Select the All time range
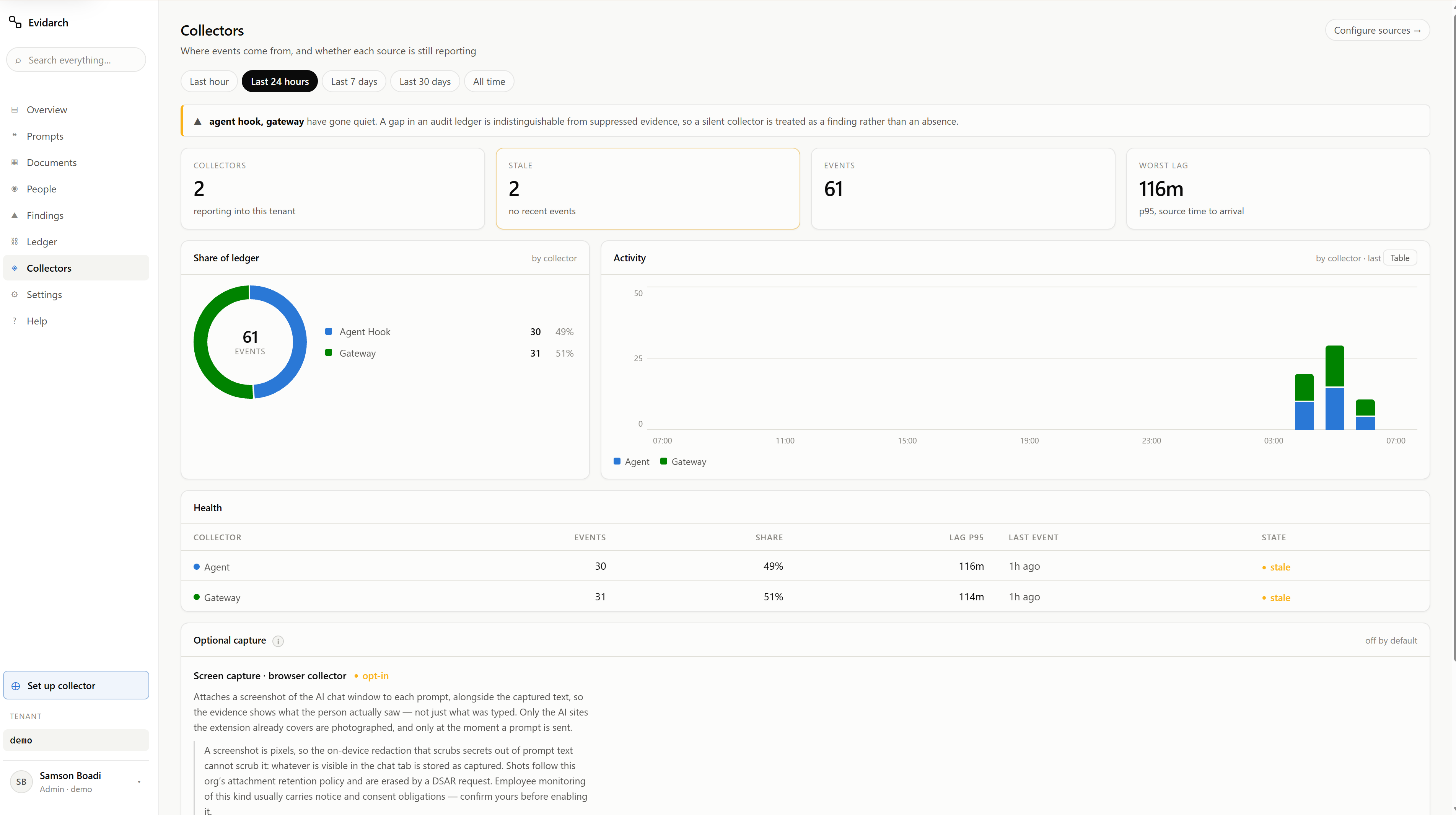This screenshot has height=815, width=1456. [x=489, y=81]
